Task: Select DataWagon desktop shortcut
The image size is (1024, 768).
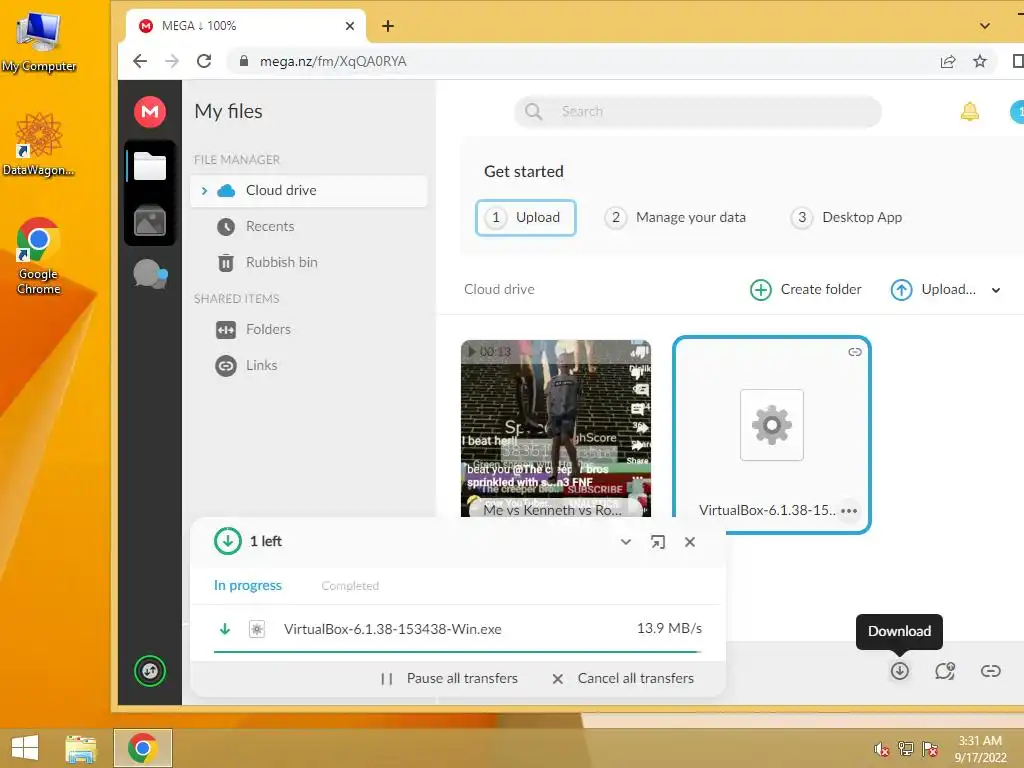Action: pos(39,144)
